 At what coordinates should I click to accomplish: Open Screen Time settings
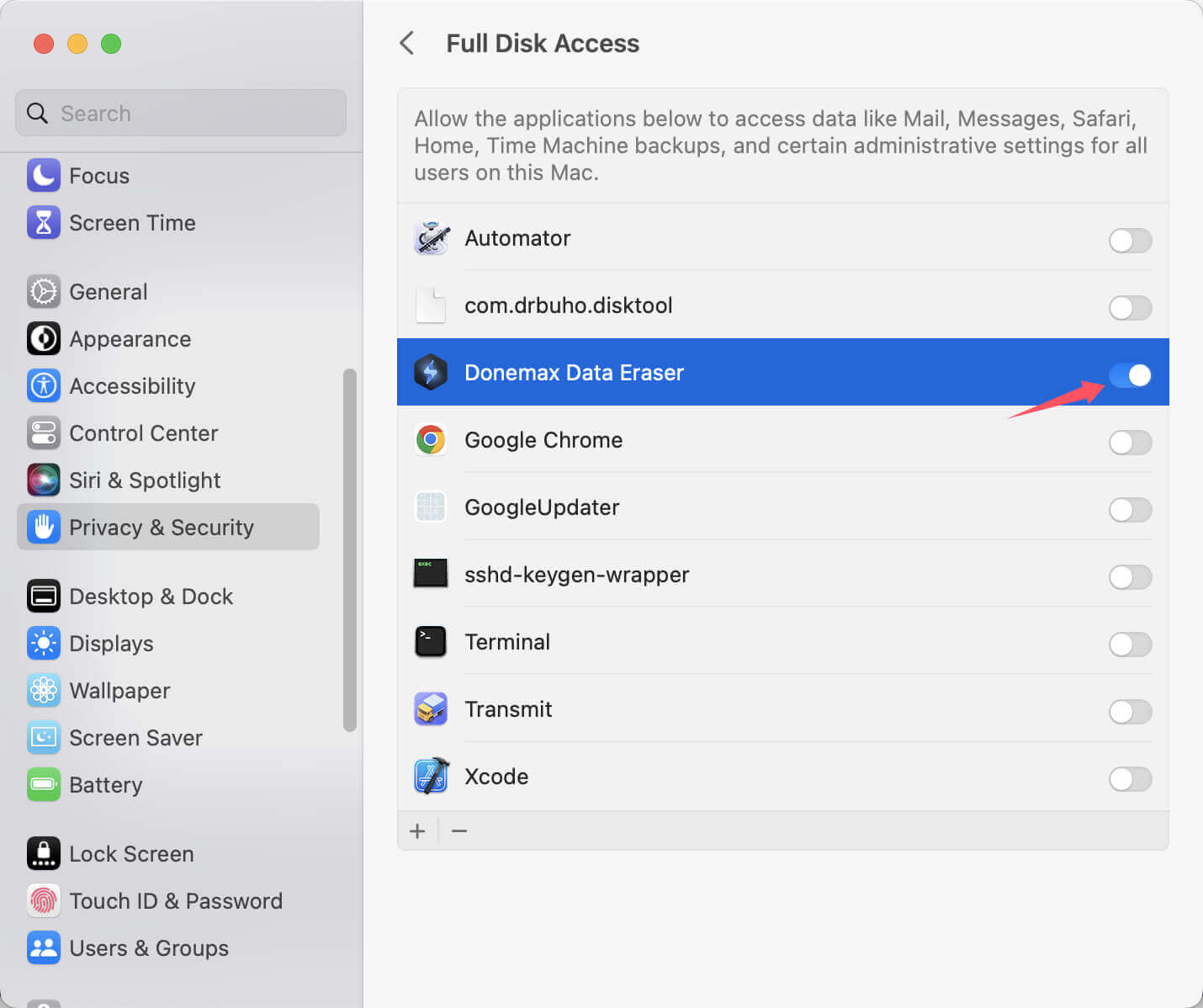[x=132, y=223]
